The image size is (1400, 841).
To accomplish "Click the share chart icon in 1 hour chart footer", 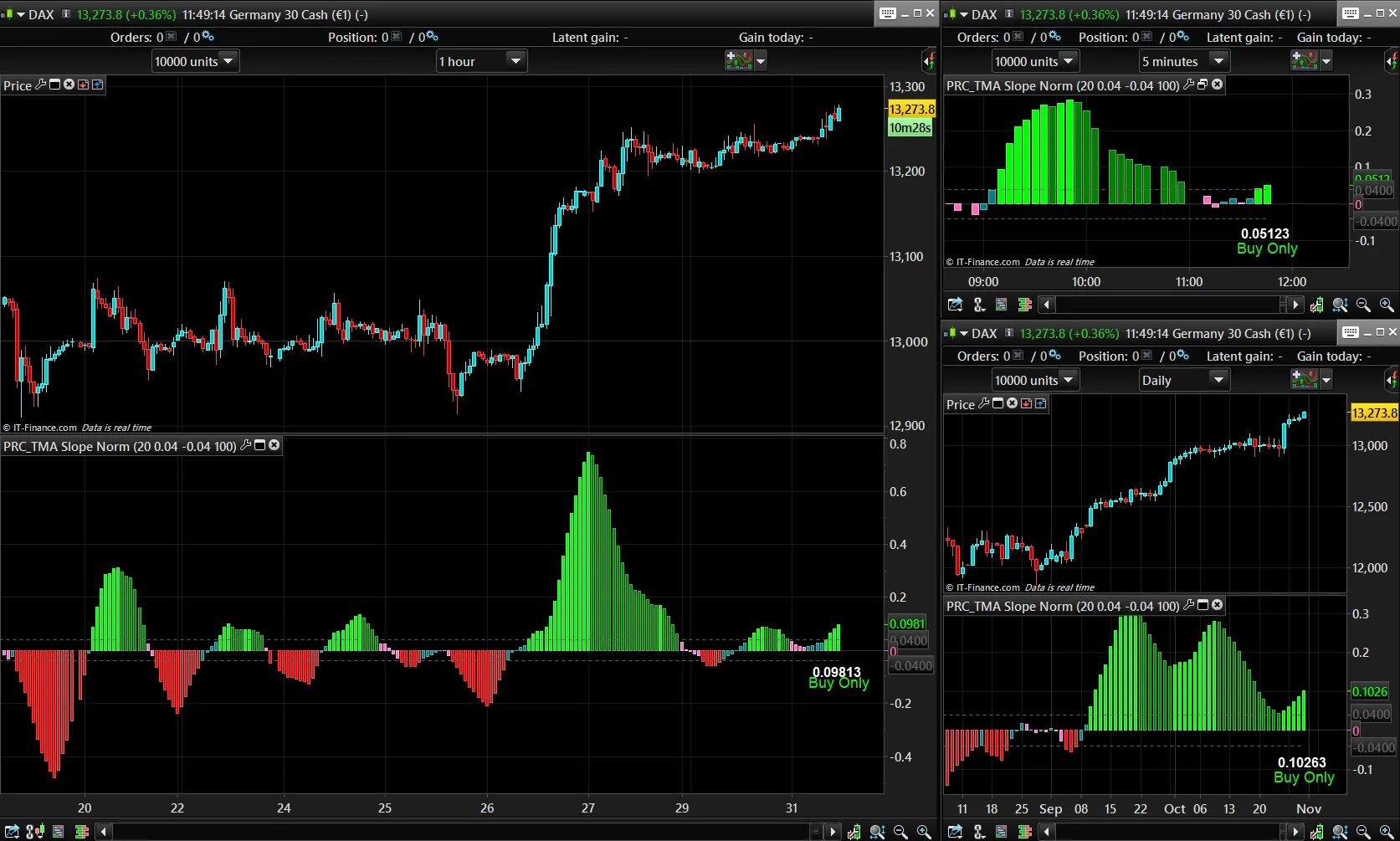I will (x=12, y=831).
